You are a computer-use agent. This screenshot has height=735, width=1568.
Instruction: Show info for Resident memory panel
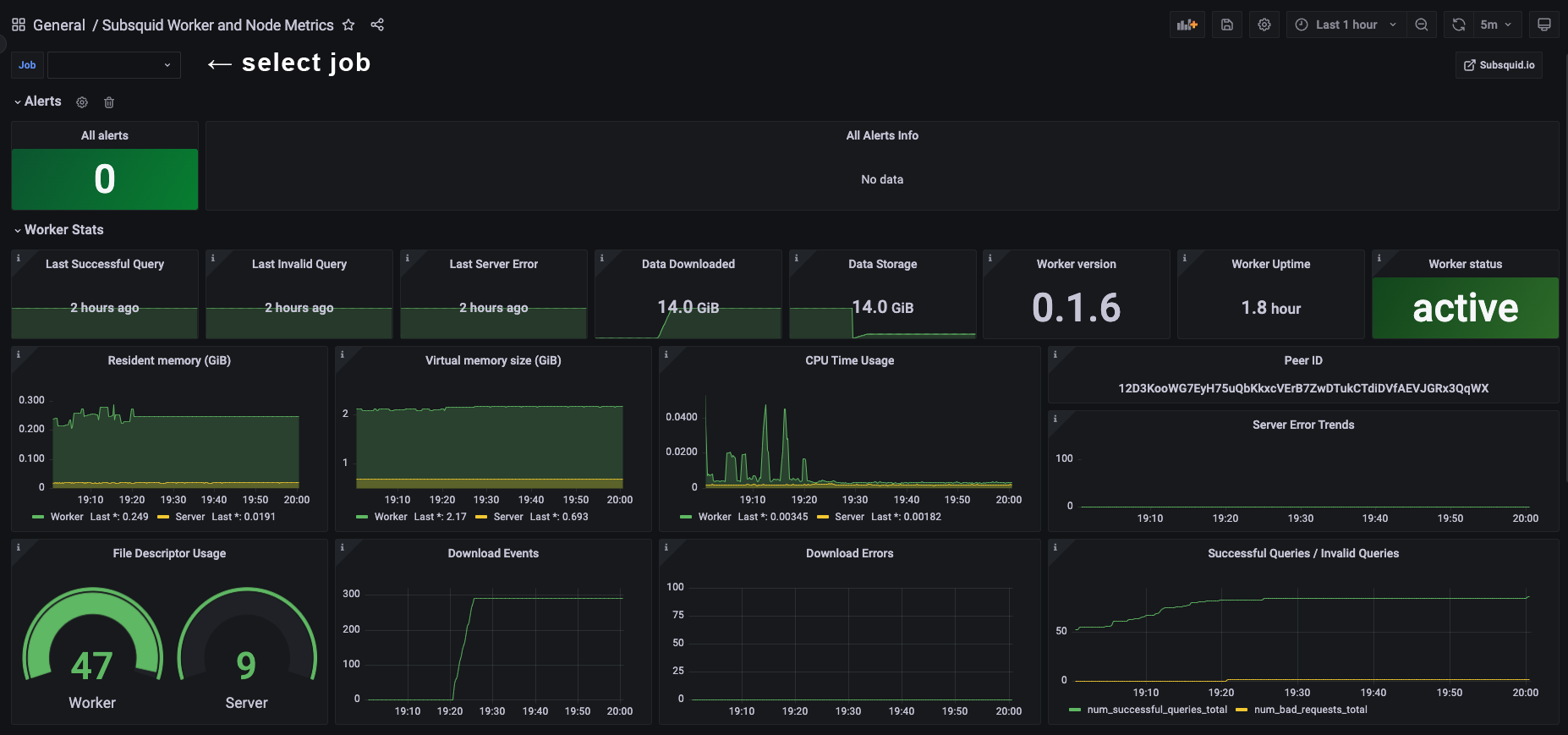[19, 354]
